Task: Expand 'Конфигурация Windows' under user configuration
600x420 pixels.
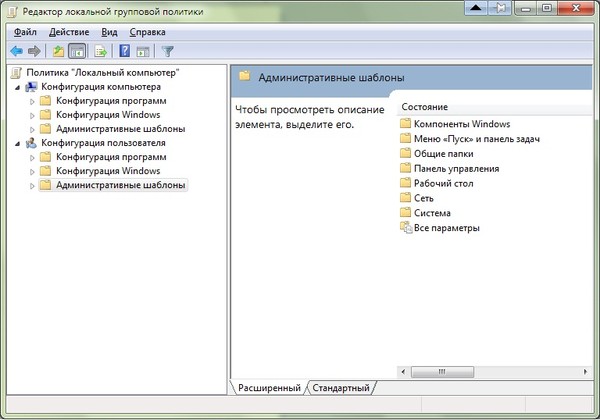Action: pos(32,172)
